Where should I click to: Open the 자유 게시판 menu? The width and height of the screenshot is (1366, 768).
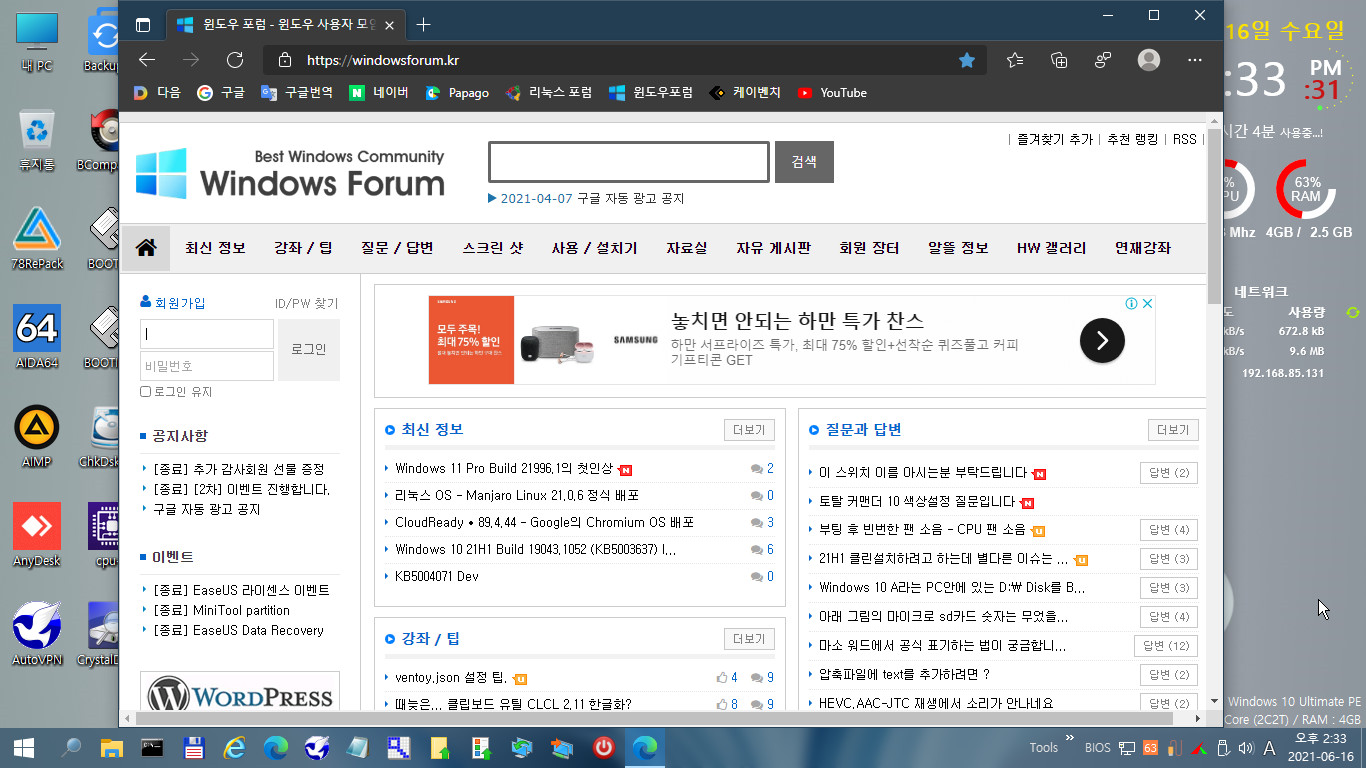coord(773,248)
